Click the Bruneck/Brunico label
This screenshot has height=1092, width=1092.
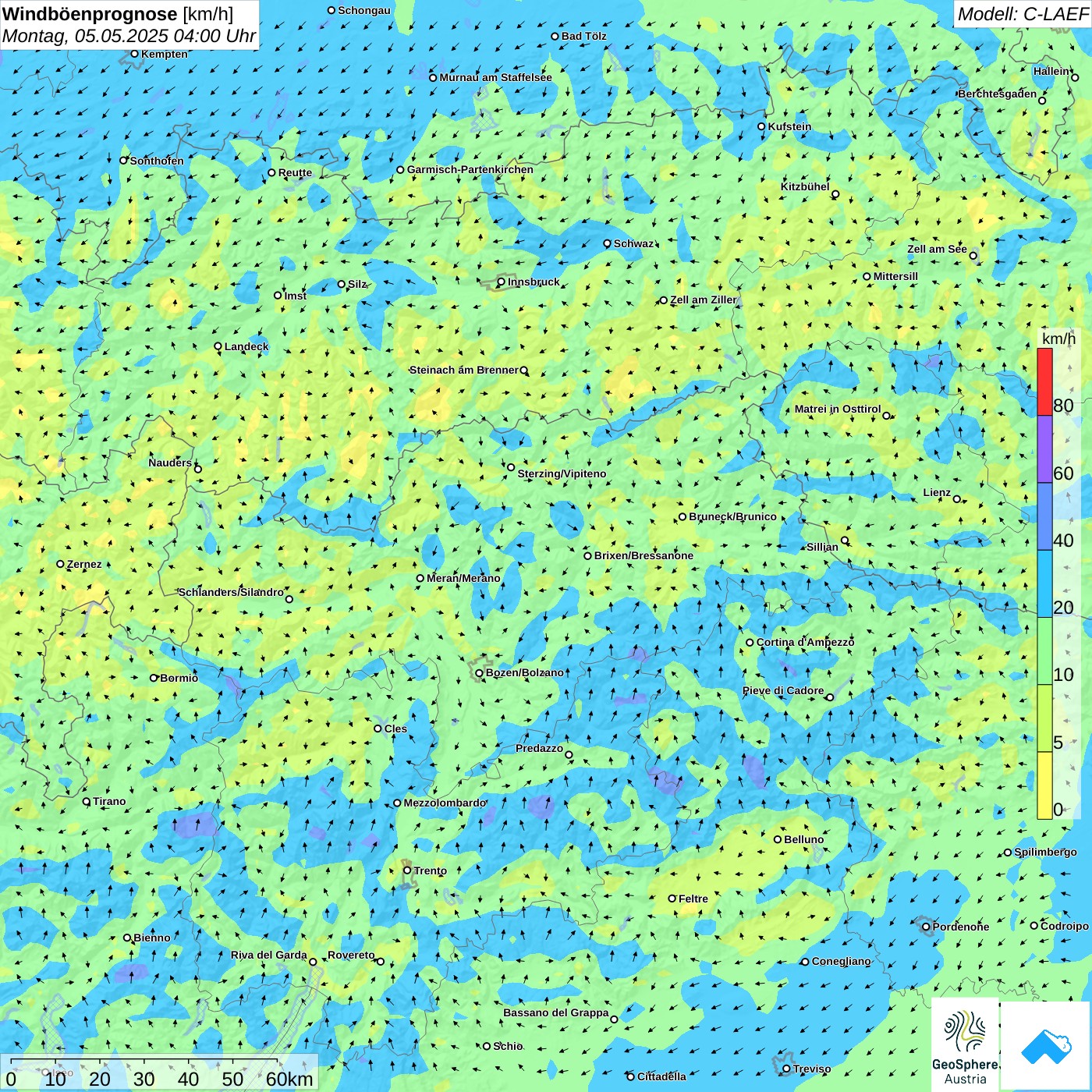[733, 516]
